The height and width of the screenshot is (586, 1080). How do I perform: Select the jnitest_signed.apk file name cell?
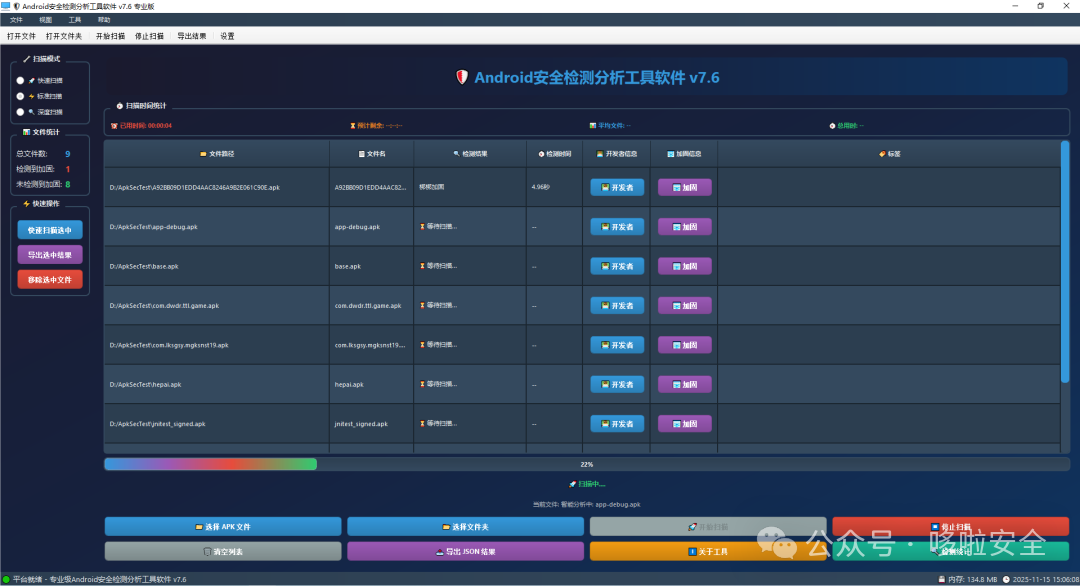coord(372,423)
